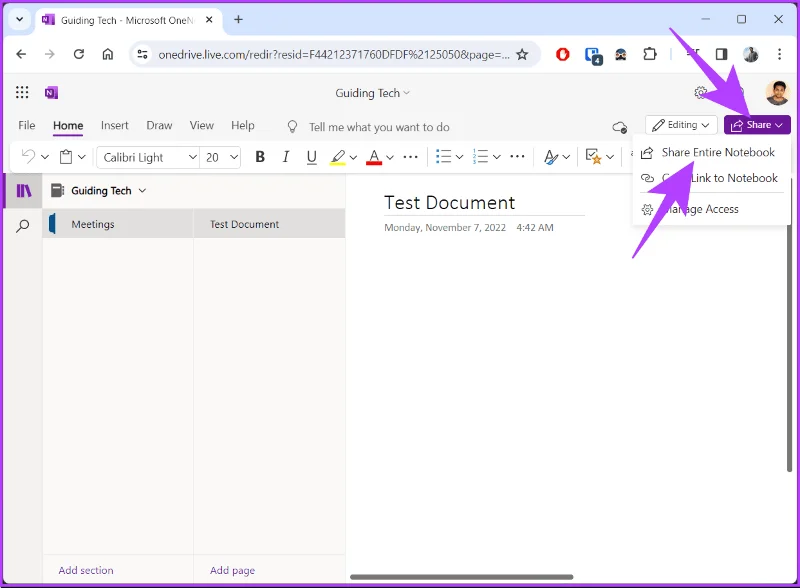Bookmark this page with star icon
Image resolution: width=800 pixels, height=588 pixels.
click(x=522, y=55)
